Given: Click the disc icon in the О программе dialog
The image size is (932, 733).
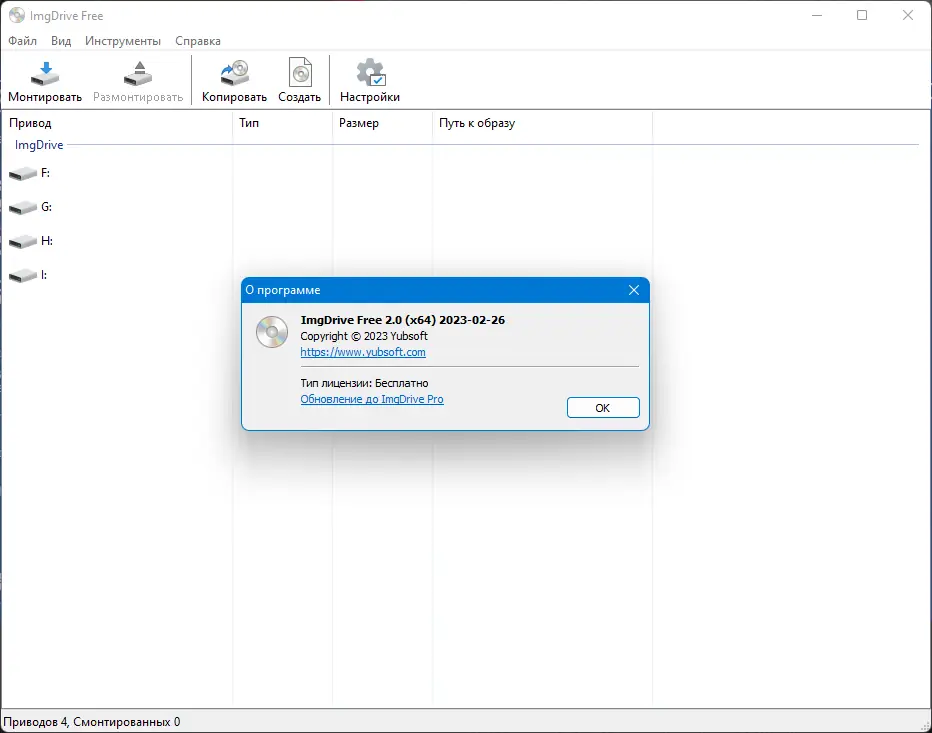Looking at the screenshot, I should tap(272, 332).
